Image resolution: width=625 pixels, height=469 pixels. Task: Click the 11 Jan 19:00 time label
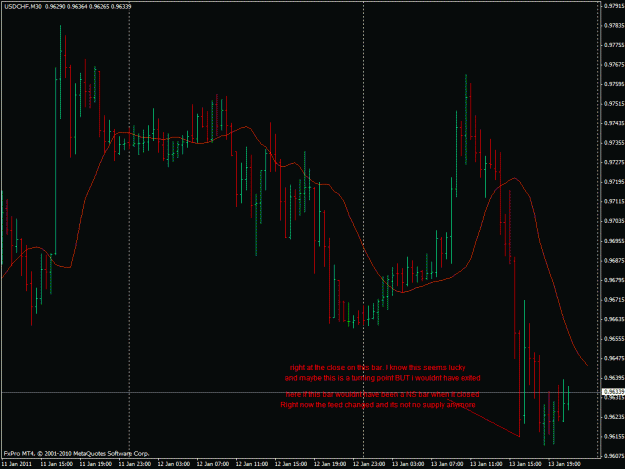click(96, 464)
